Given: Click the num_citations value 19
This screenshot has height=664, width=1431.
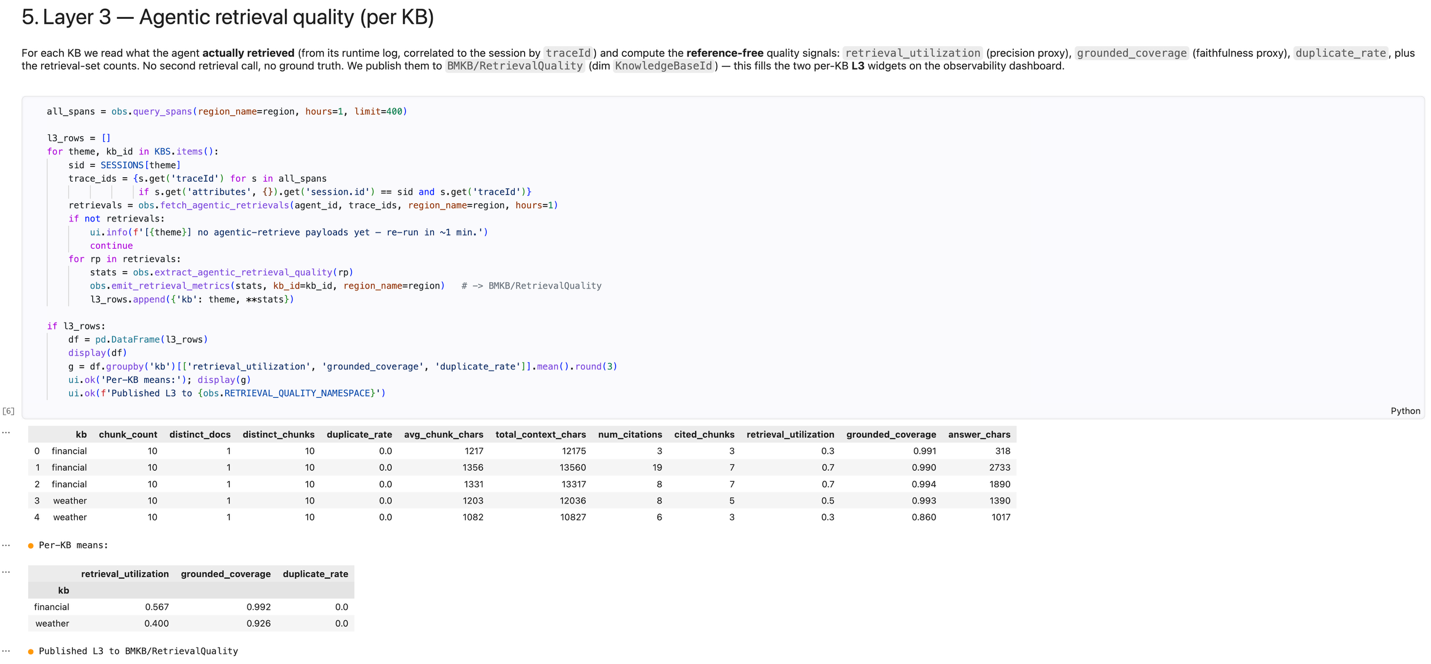Looking at the screenshot, I should coord(657,467).
